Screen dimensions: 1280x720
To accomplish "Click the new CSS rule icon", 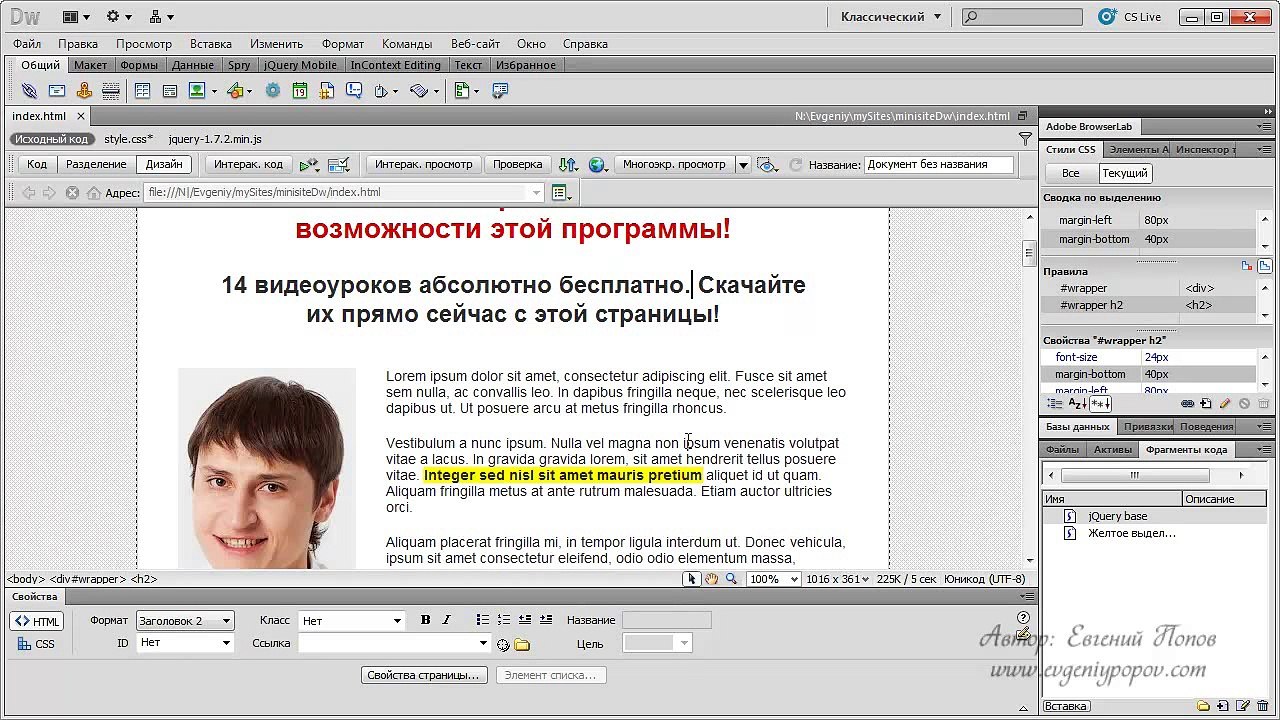I will pyautogui.click(x=1206, y=404).
